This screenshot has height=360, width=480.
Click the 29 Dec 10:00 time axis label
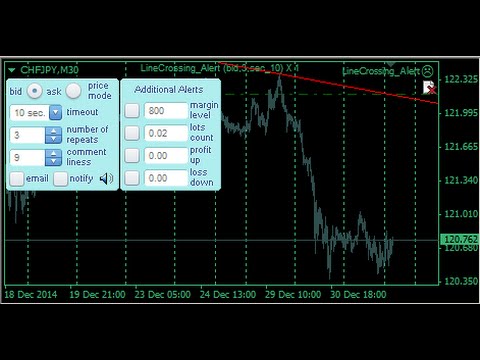click(293, 295)
